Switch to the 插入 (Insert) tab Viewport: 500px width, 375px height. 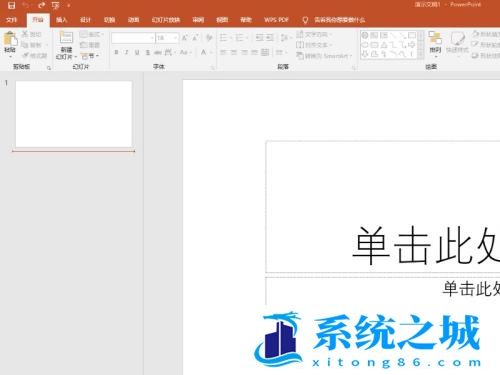(62, 20)
